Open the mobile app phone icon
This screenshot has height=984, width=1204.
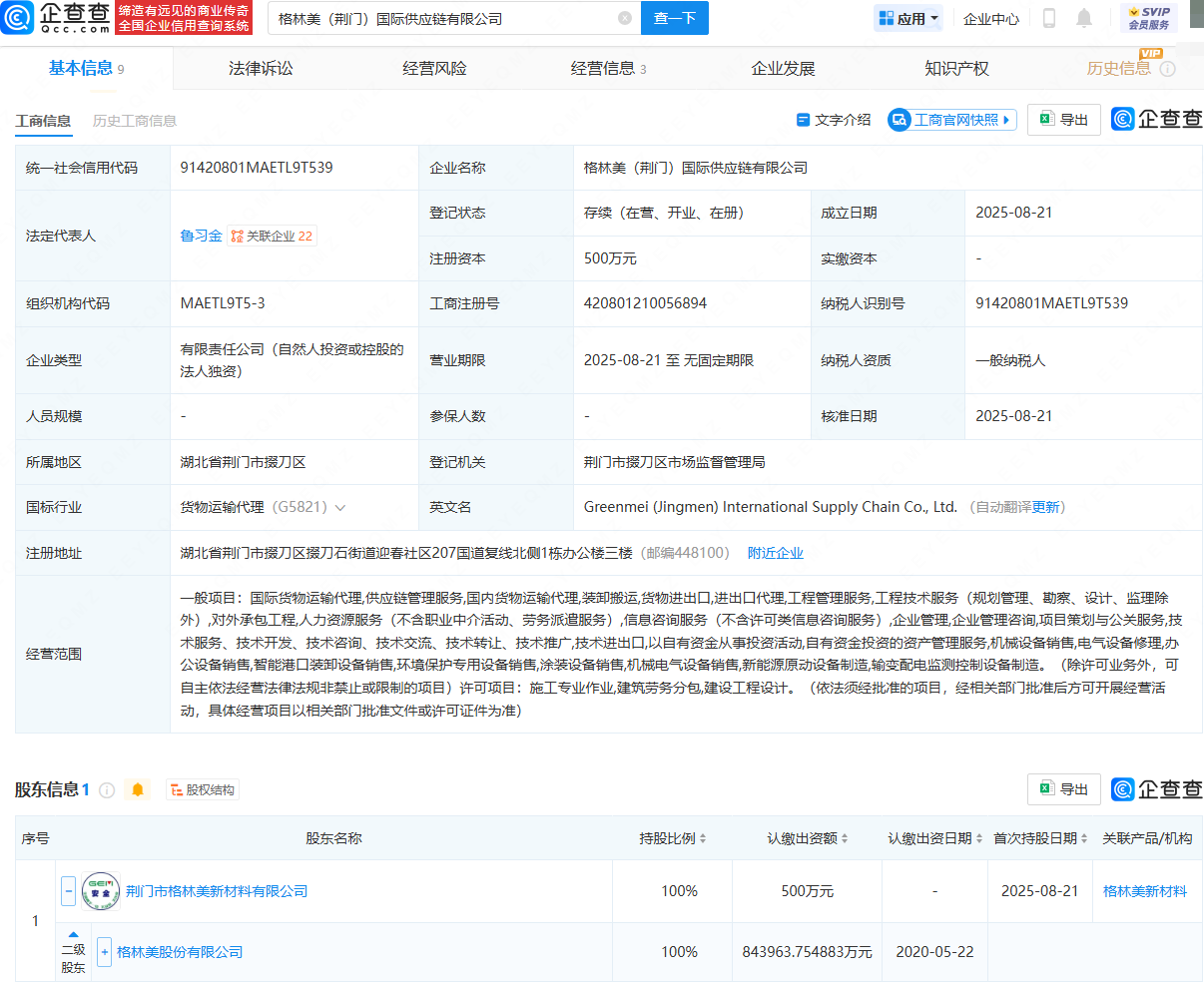(1049, 18)
